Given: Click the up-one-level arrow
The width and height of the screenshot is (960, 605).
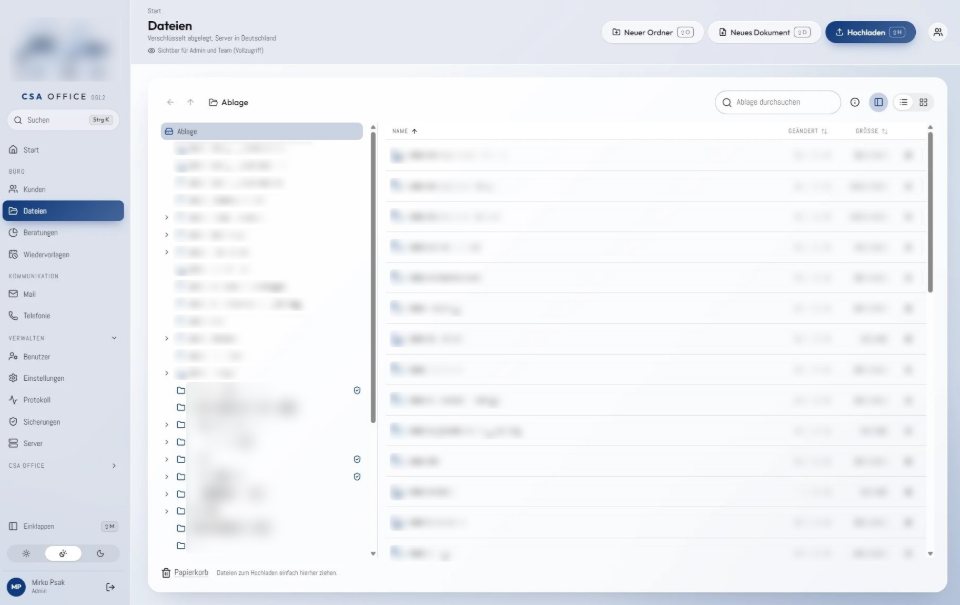Looking at the screenshot, I should 190,102.
